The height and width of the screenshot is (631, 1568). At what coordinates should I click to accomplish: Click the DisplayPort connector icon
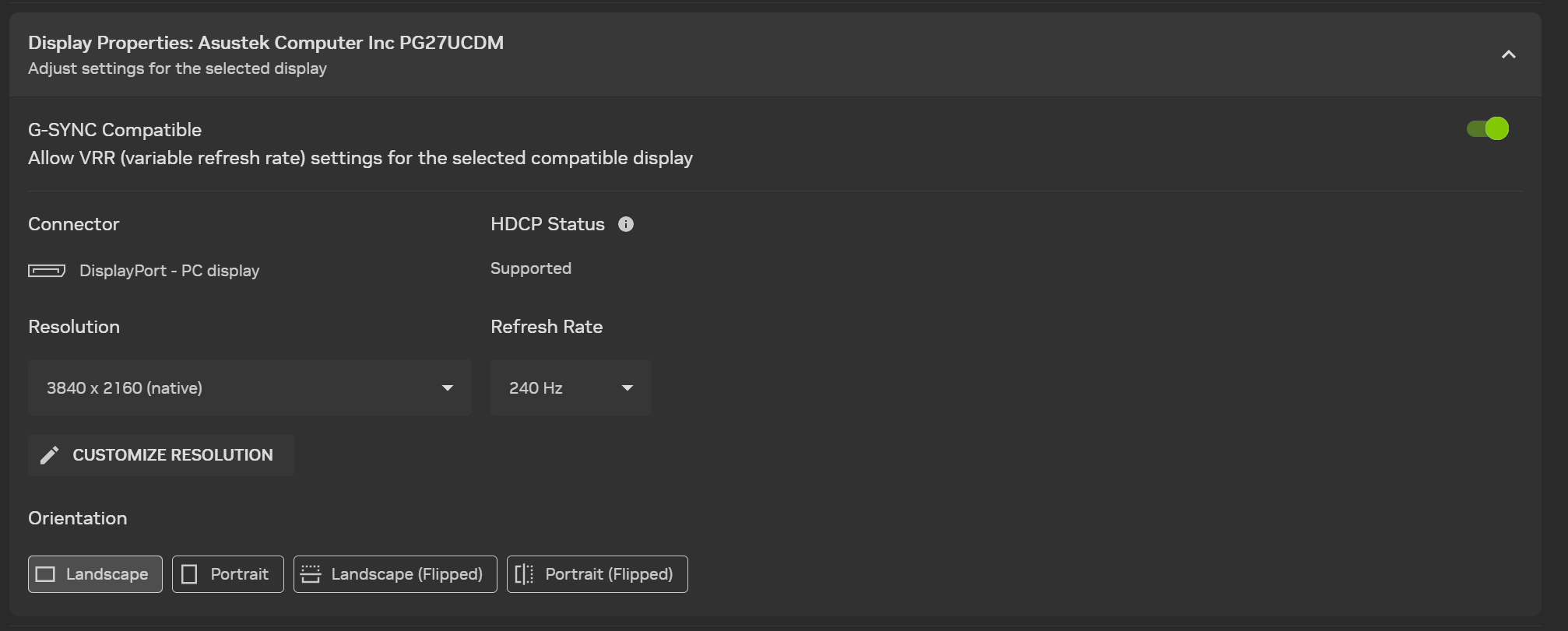[x=47, y=271]
